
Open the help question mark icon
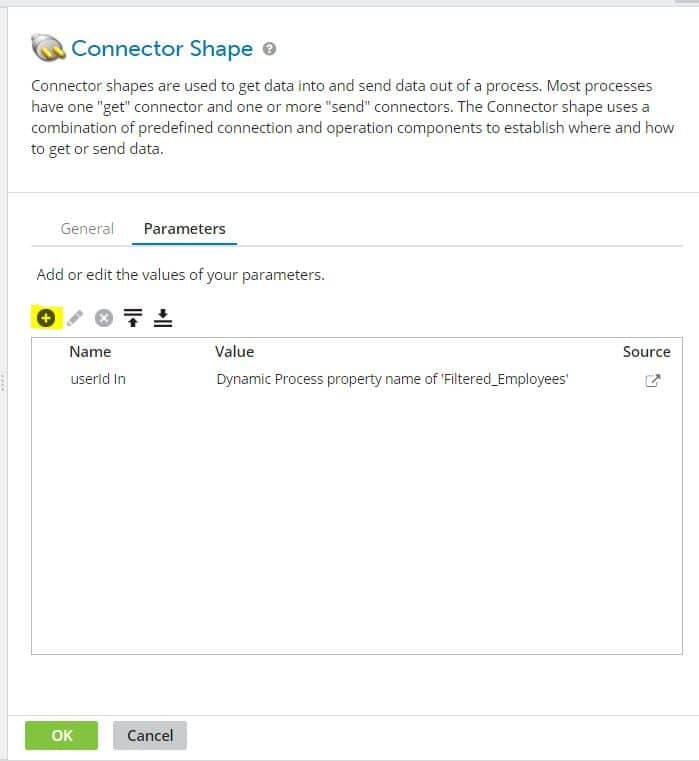pos(270,49)
